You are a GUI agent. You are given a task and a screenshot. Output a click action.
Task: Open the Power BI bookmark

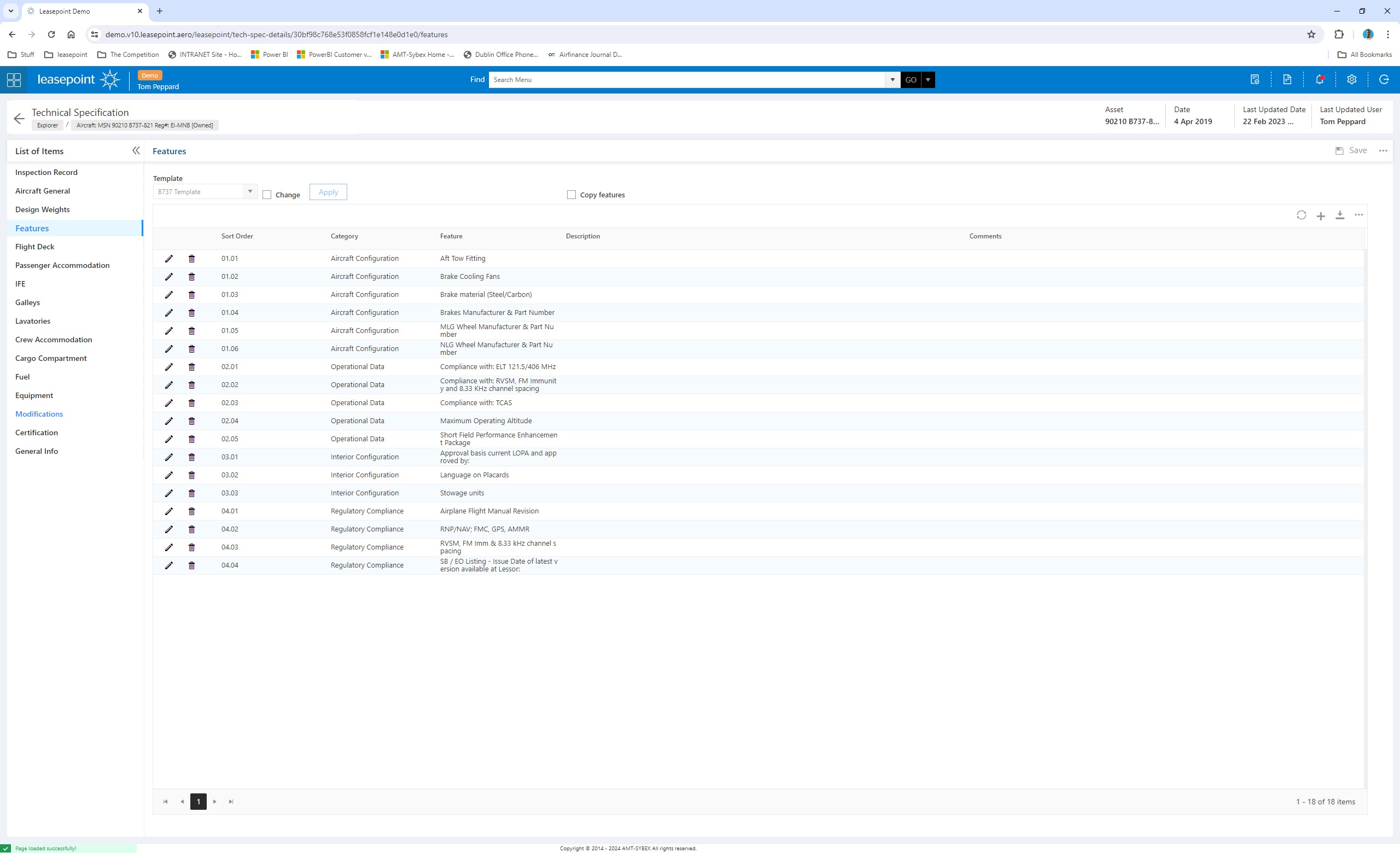[269, 55]
